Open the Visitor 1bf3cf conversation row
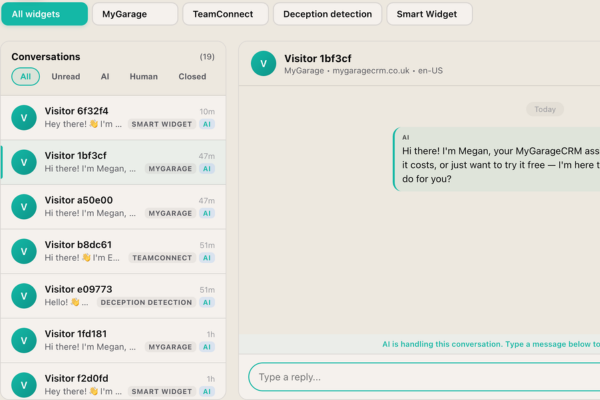 point(113,162)
